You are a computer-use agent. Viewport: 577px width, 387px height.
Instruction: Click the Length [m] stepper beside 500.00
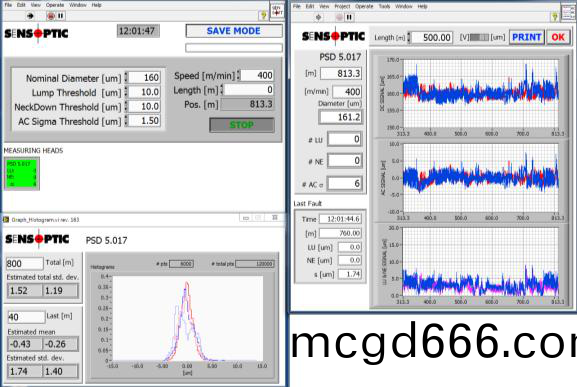(409, 38)
